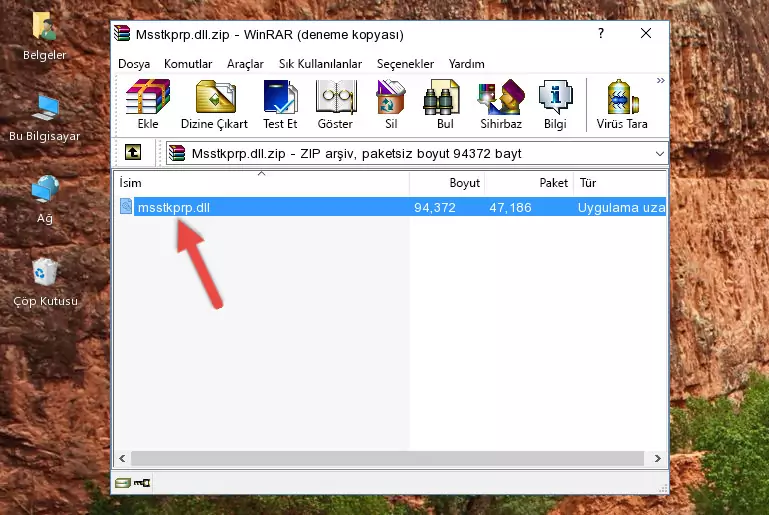769x515 pixels.
Task: Open the Komutlar menu
Action: (x=188, y=64)
